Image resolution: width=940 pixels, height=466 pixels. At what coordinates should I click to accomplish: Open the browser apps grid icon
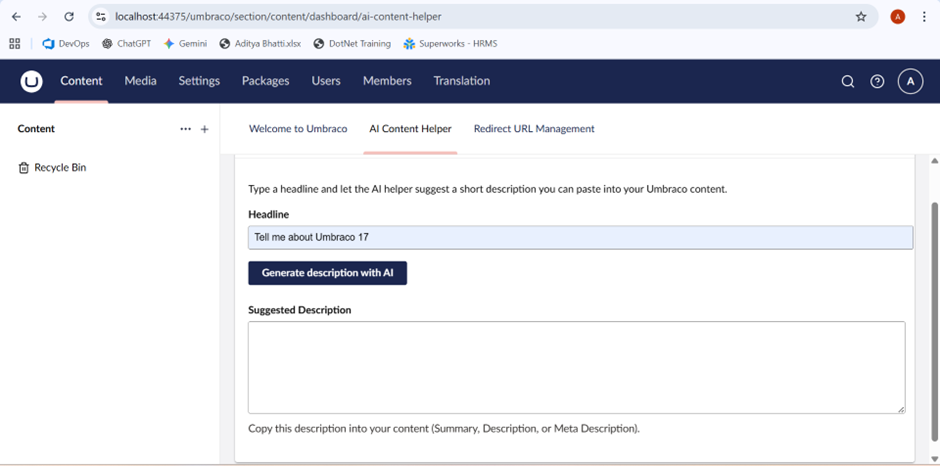(14, 44)
